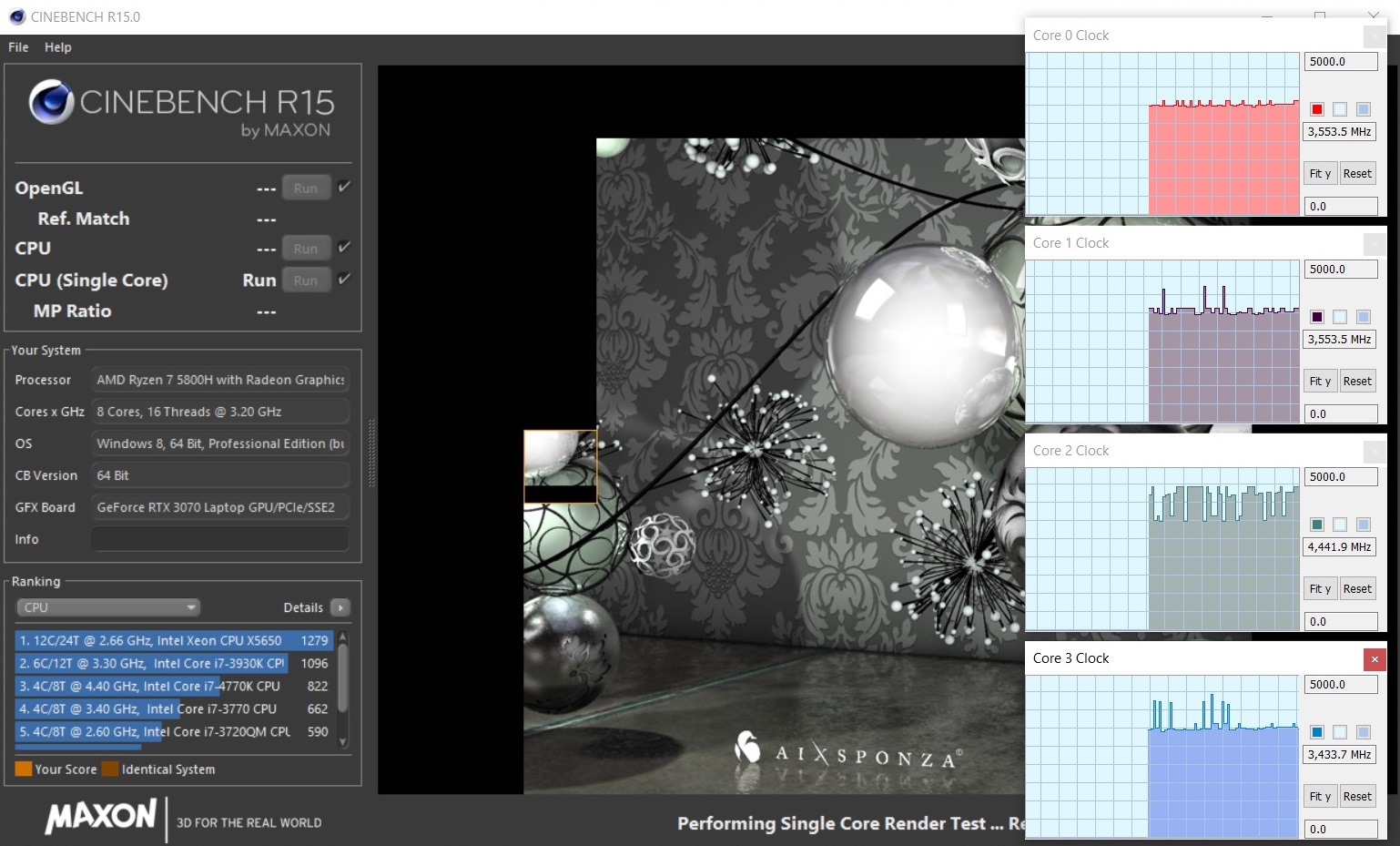
Task: Click the Core 2 Clock maximum value field
Action: pyautogui.click(x=1341, y=477)
